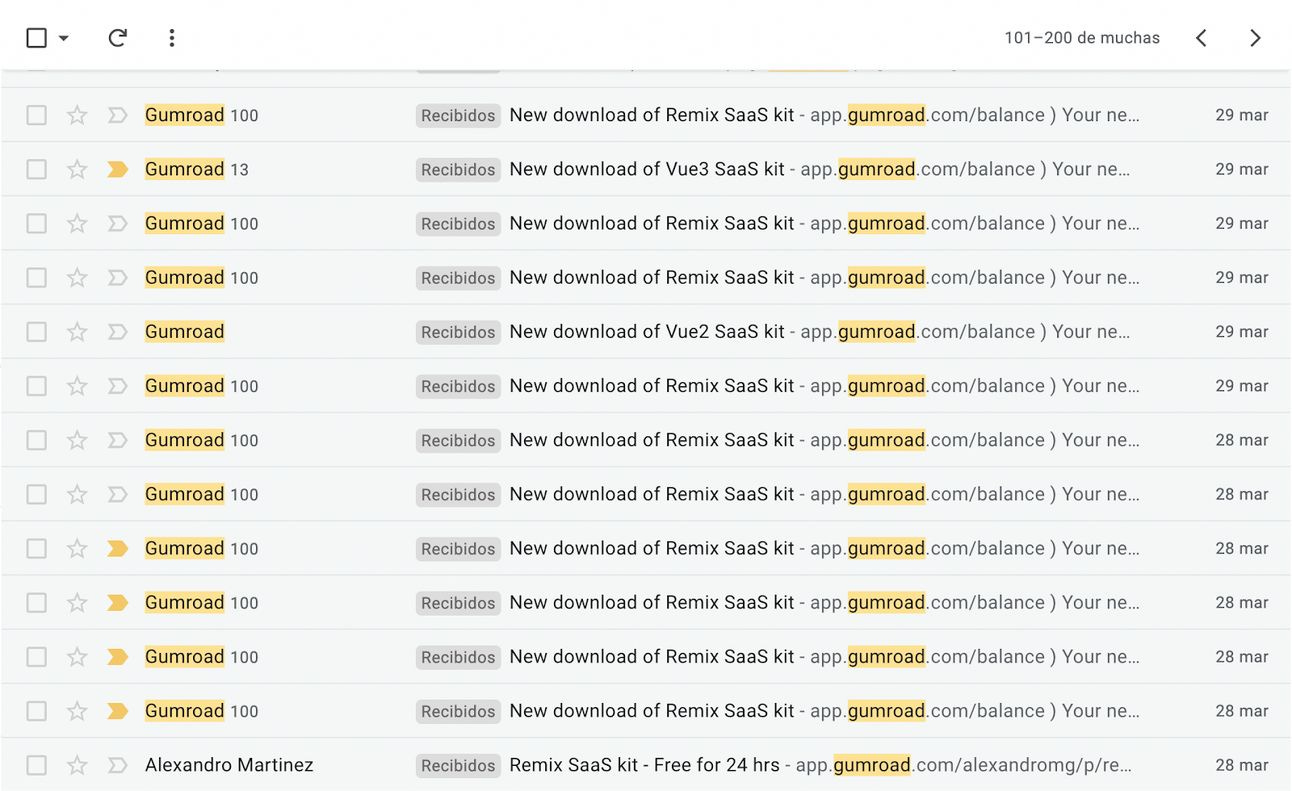Toggle importance marker on Alexandro Martinez email
The image size is (1292, 791).
(x=117, y=765)
